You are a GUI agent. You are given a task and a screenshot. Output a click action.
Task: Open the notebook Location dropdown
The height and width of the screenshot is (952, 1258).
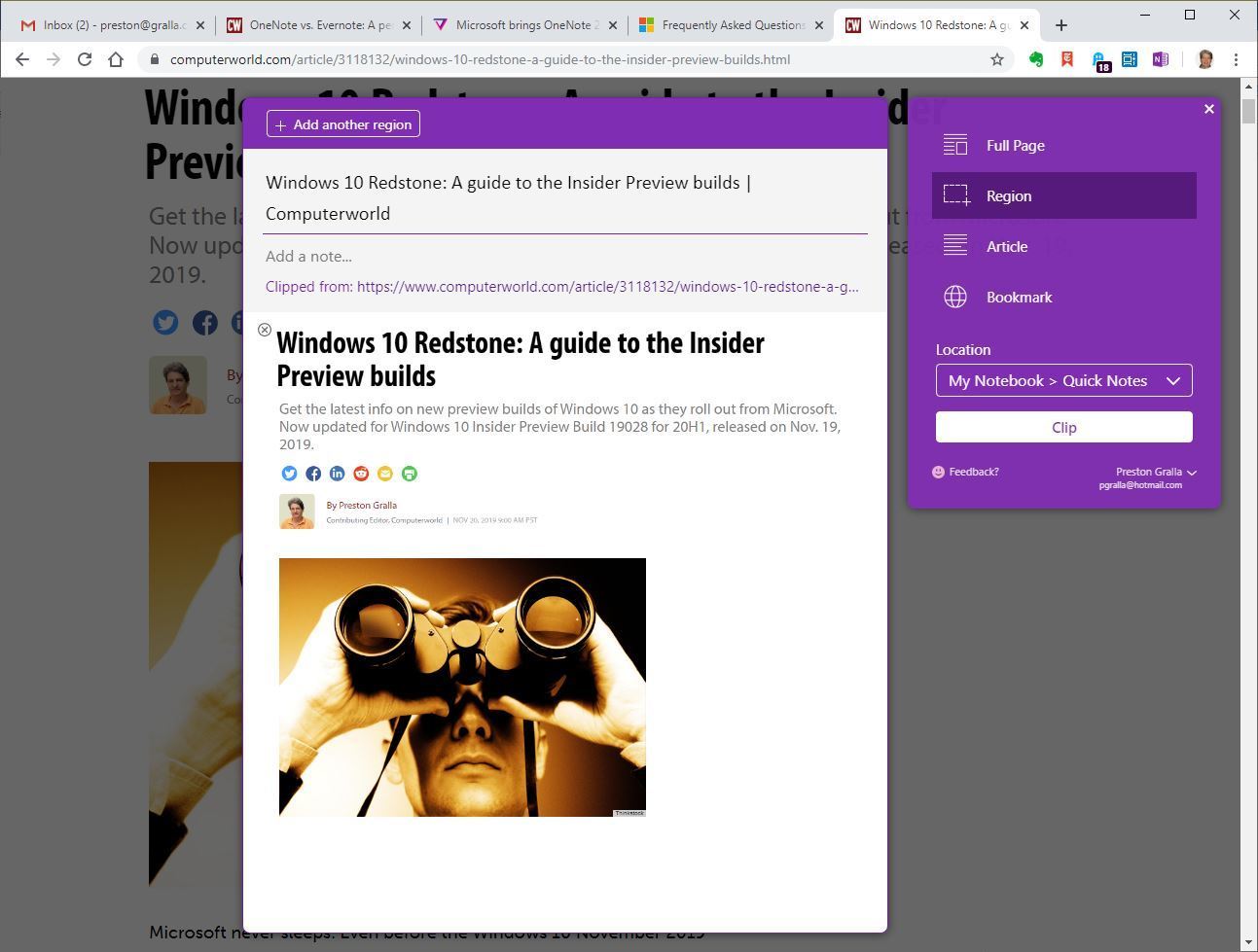(1063, 380)
